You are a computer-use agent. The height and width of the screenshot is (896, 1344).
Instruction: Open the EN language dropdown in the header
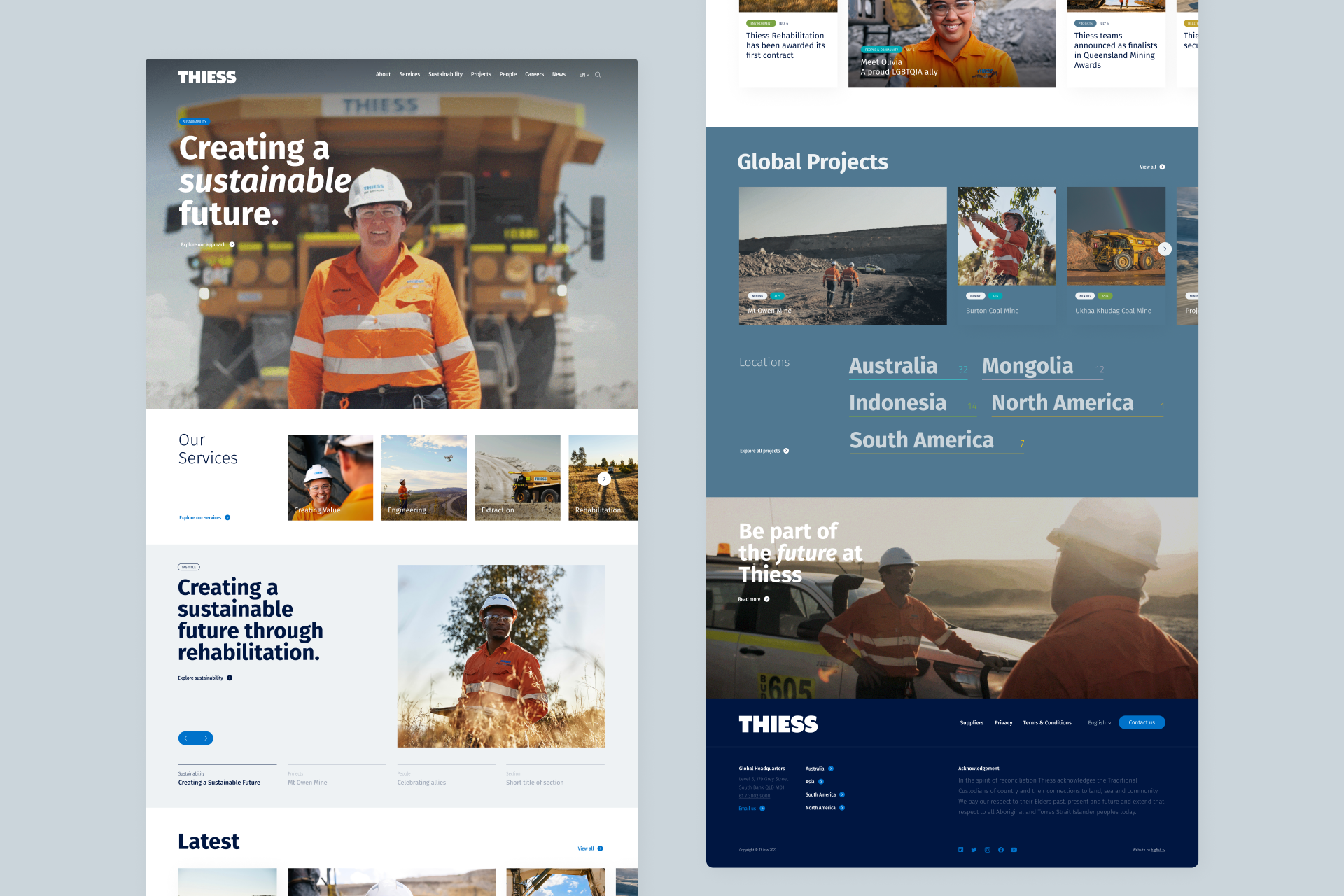[584, 75]
